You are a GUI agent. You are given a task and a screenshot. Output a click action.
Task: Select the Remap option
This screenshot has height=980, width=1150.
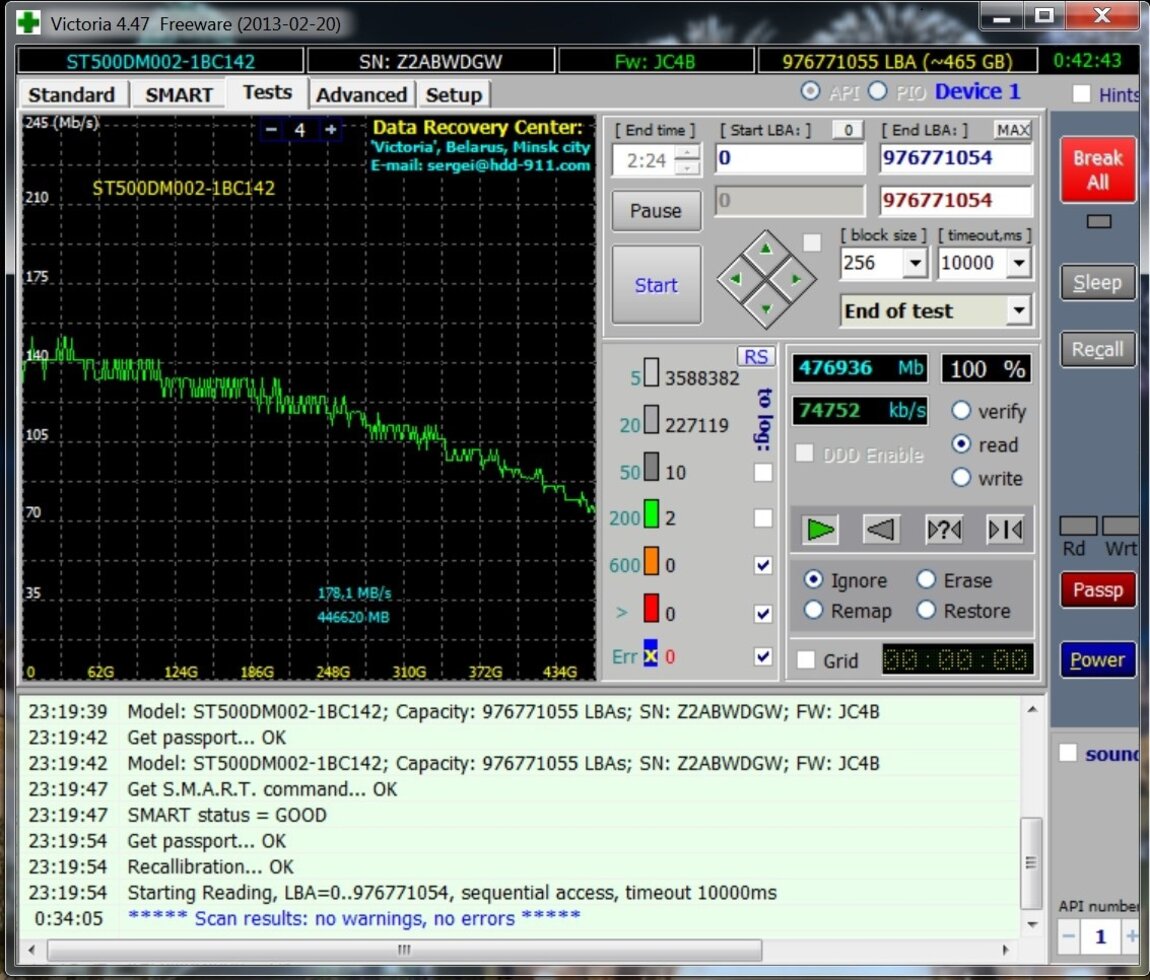814,610
